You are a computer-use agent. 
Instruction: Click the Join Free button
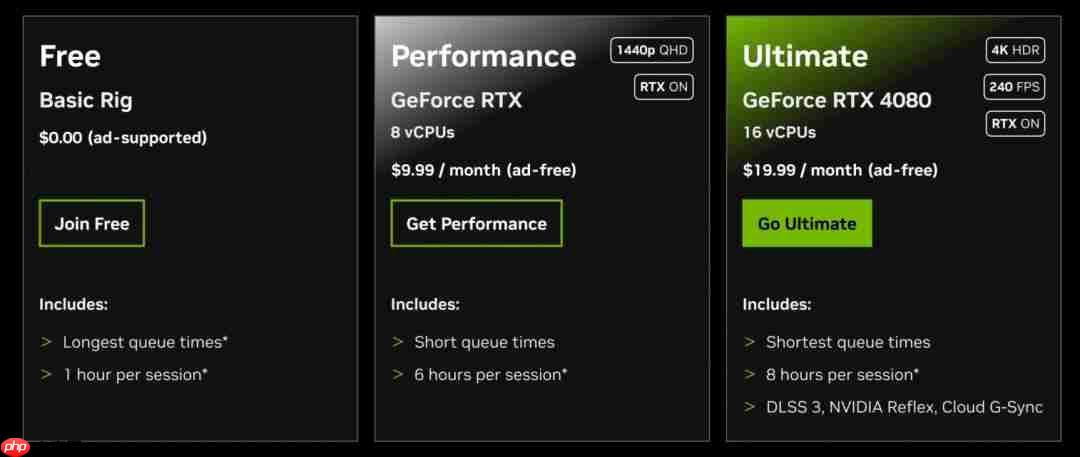click(x=92, y=224)
